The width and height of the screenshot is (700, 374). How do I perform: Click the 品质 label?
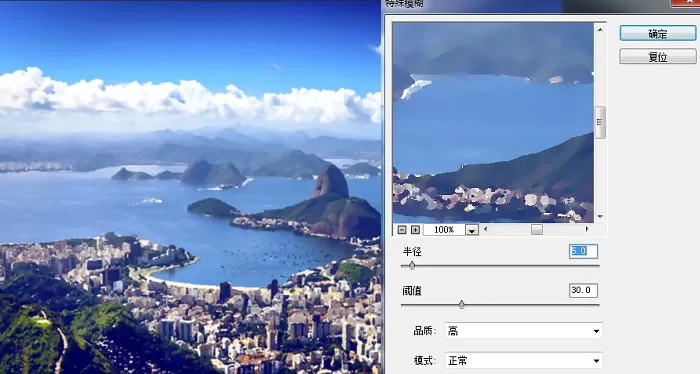pos(425,331)
